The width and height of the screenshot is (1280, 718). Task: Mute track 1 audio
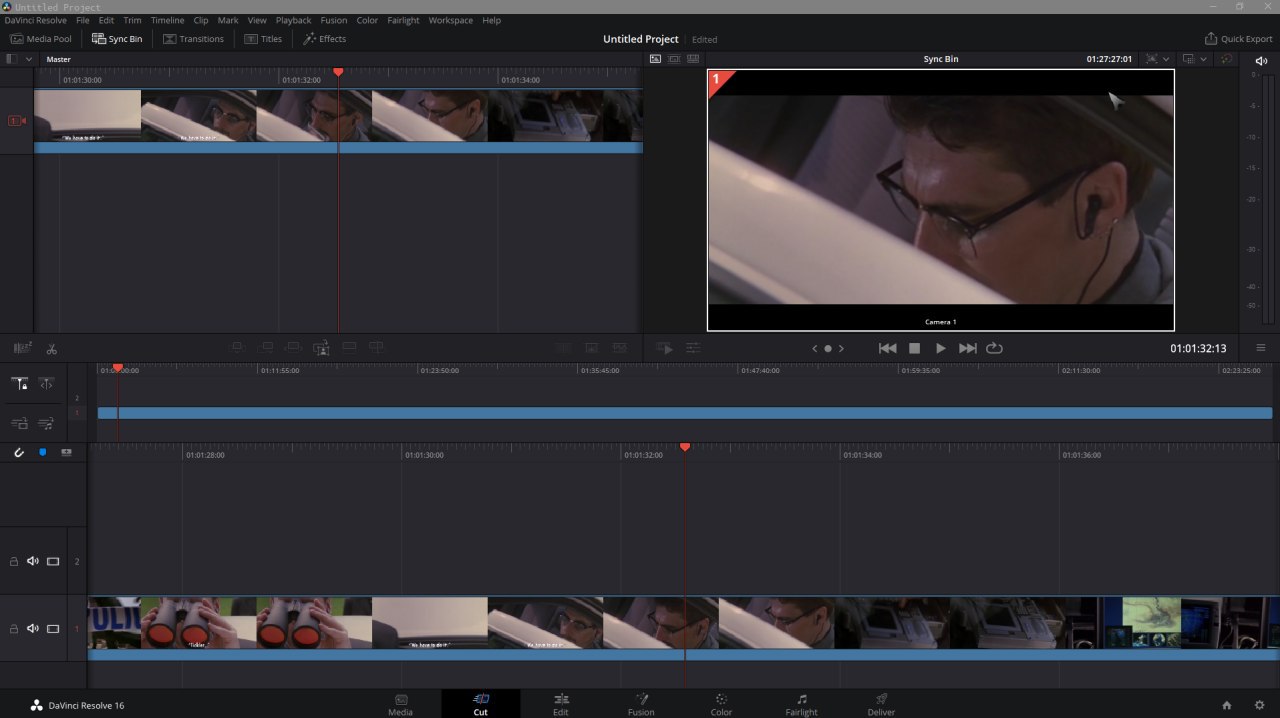click(33, 629)
